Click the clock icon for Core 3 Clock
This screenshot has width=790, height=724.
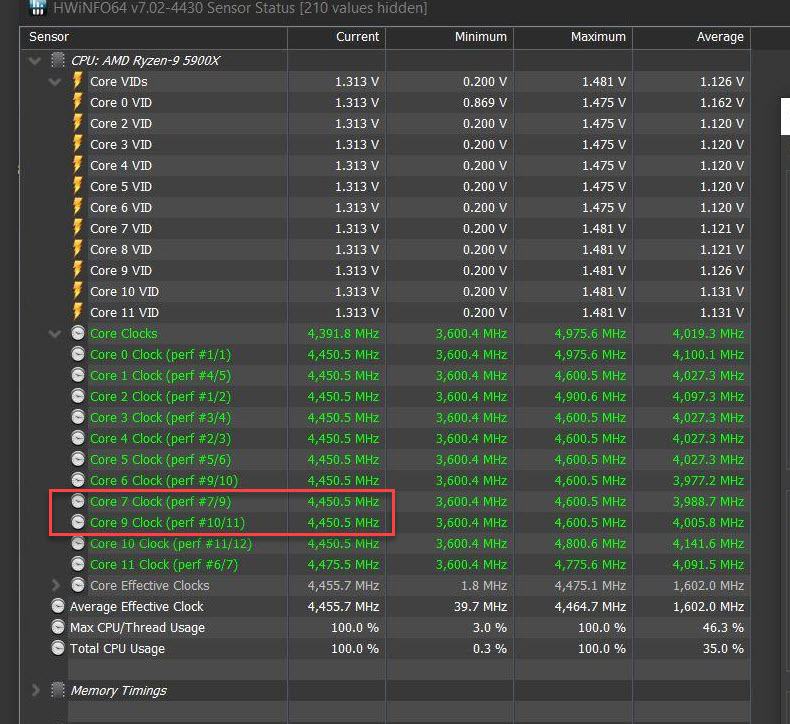click(x=78, y=417)
